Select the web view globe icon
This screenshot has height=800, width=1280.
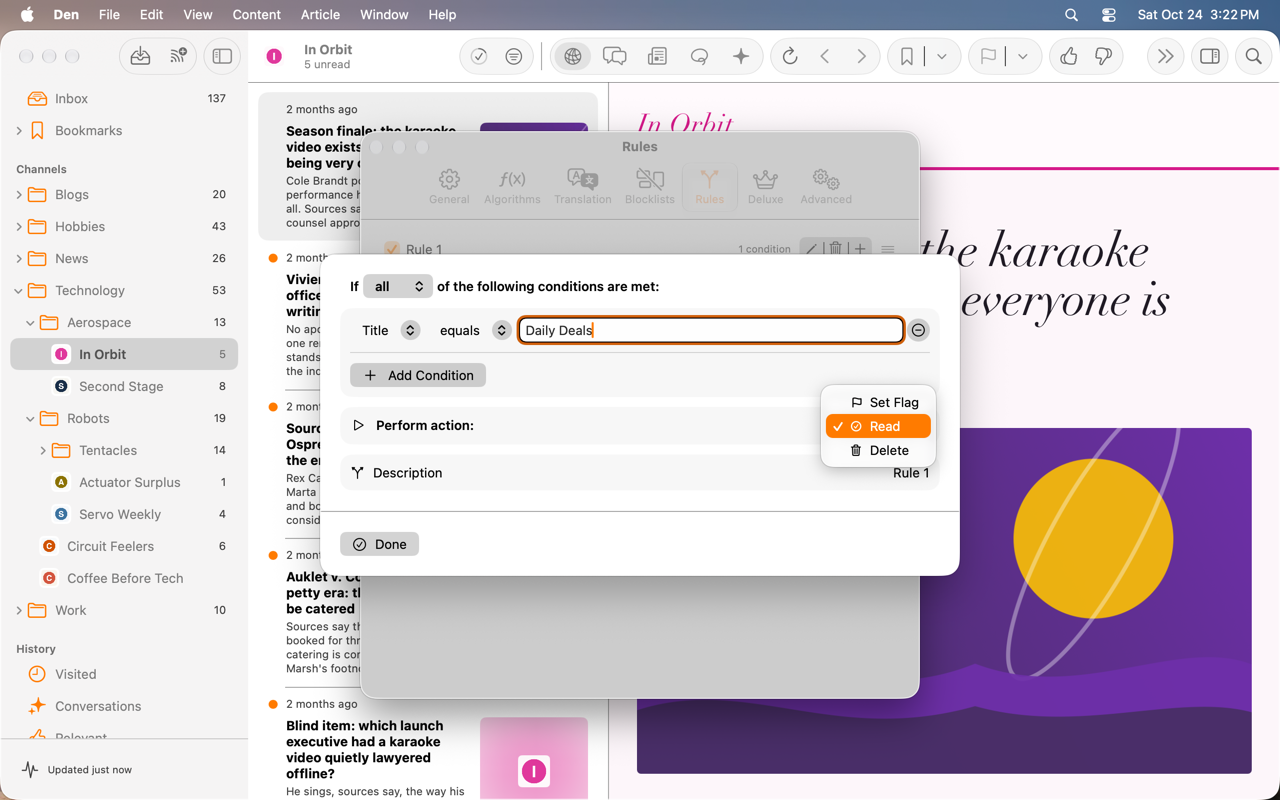click(573, 57)
